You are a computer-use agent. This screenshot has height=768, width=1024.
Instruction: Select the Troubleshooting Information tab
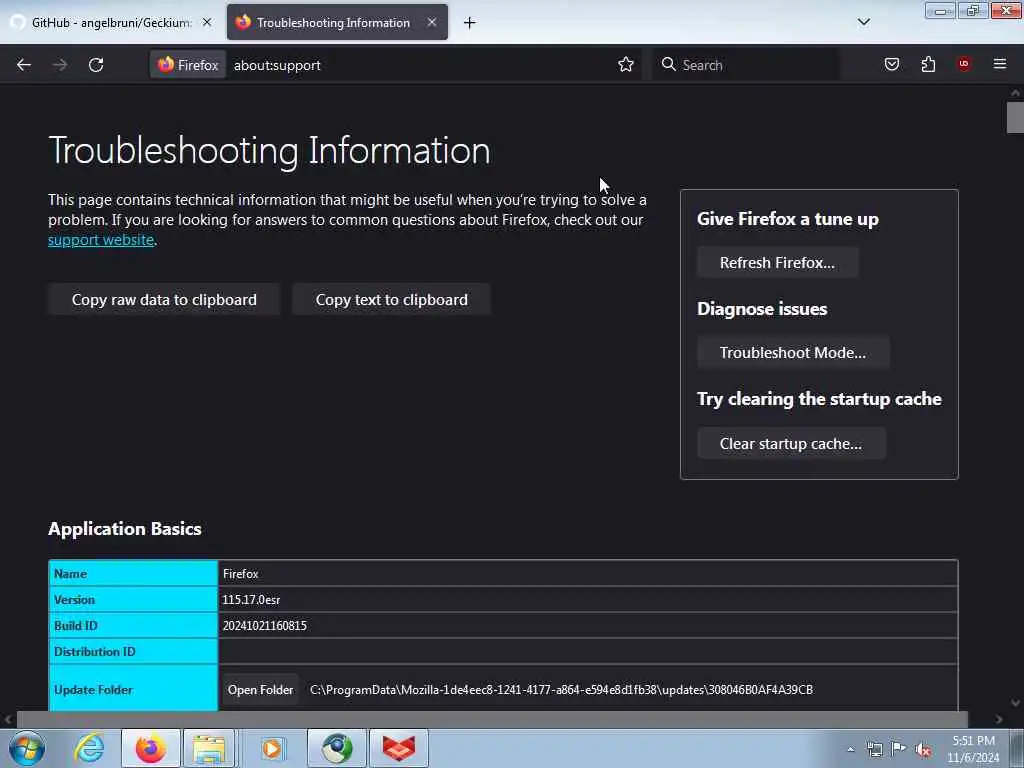pyautogui.click(x=337, y=22)
